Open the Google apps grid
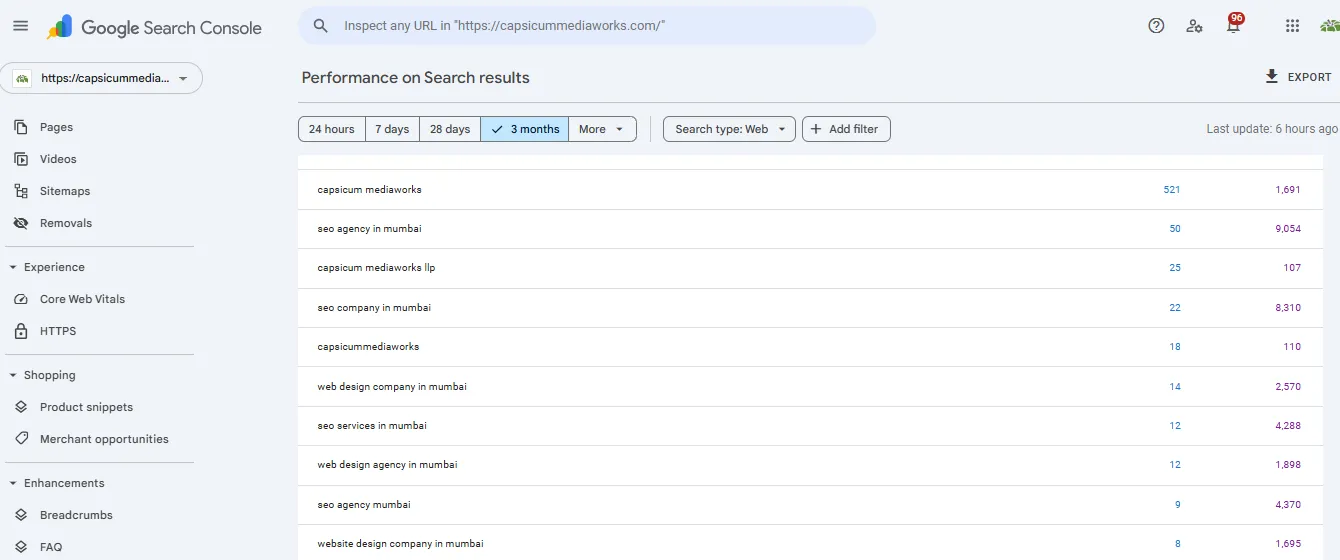This screenshot has height=560, width=1340. point(1292,26)
